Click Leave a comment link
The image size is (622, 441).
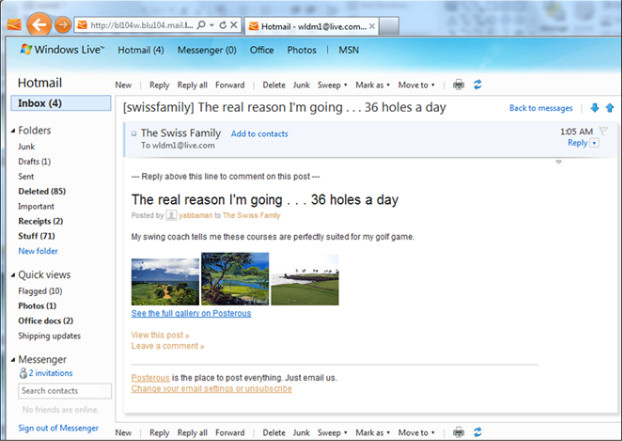[168, 346]
